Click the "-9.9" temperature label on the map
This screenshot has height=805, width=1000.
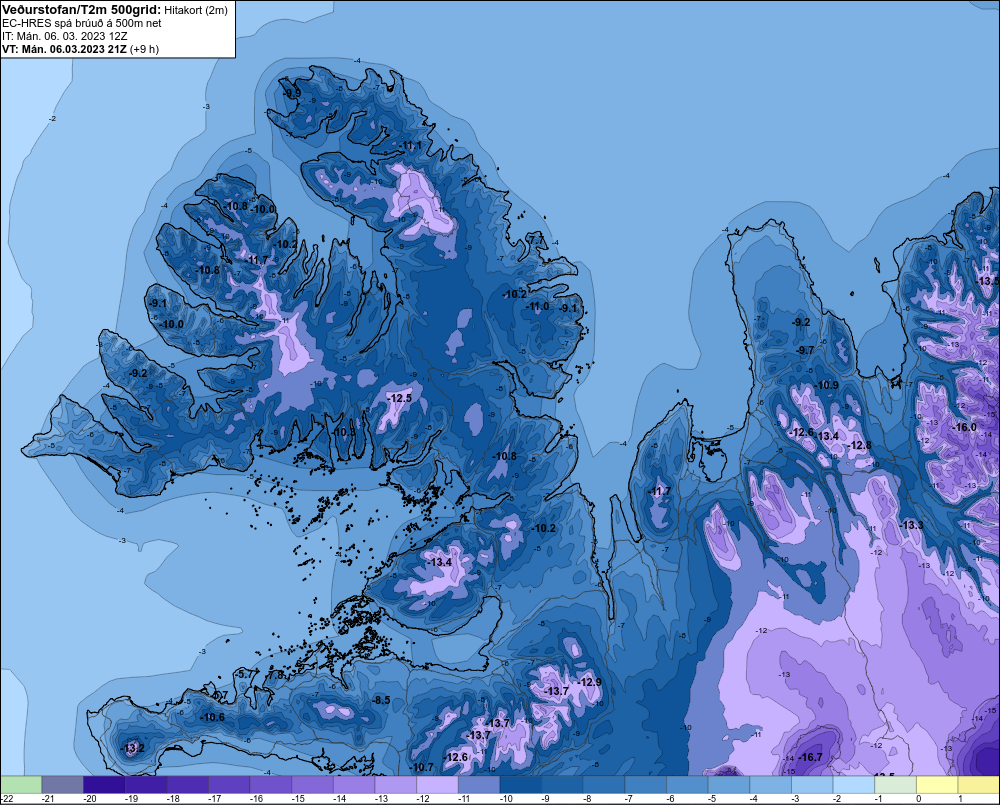point(292,93)
